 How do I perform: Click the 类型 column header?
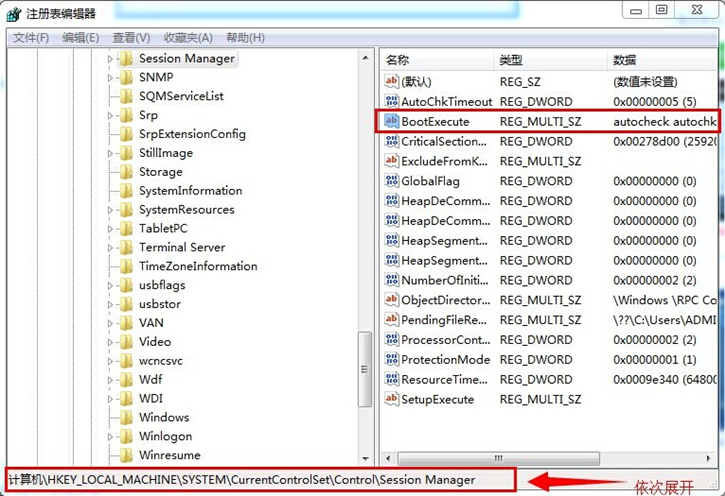[x=511, y=61]
